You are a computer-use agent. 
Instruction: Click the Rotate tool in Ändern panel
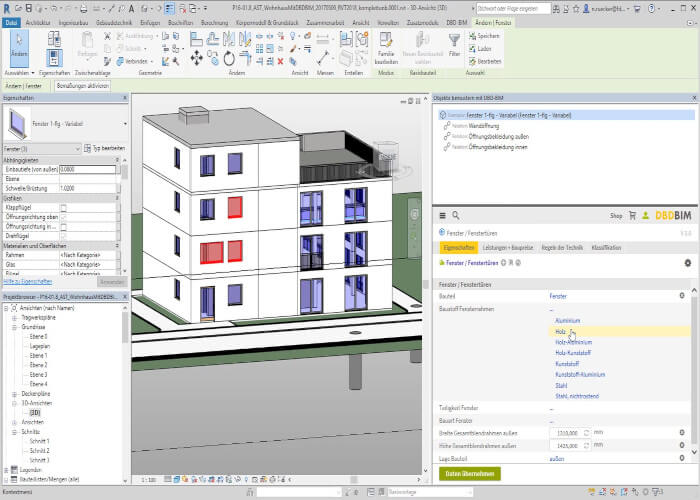pyautogui.click(x=229, y=58)
